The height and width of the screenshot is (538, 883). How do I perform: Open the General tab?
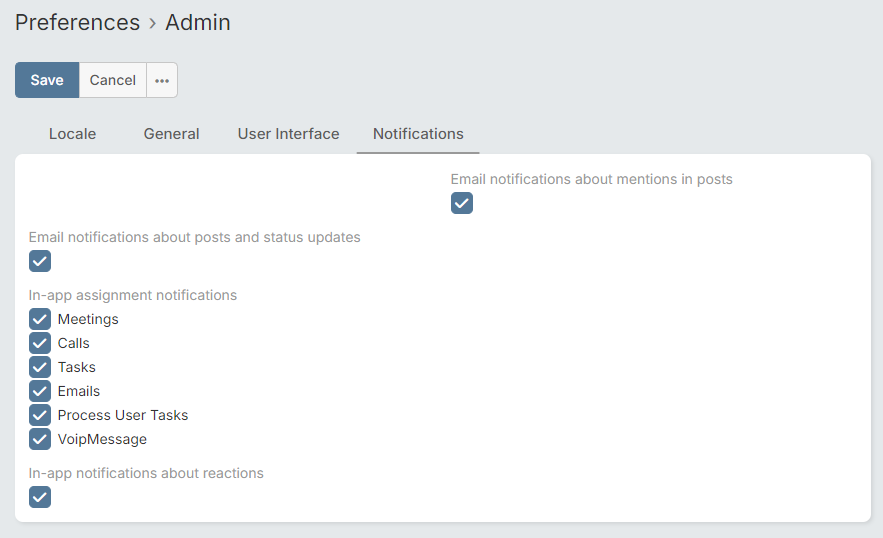point(171,134)
